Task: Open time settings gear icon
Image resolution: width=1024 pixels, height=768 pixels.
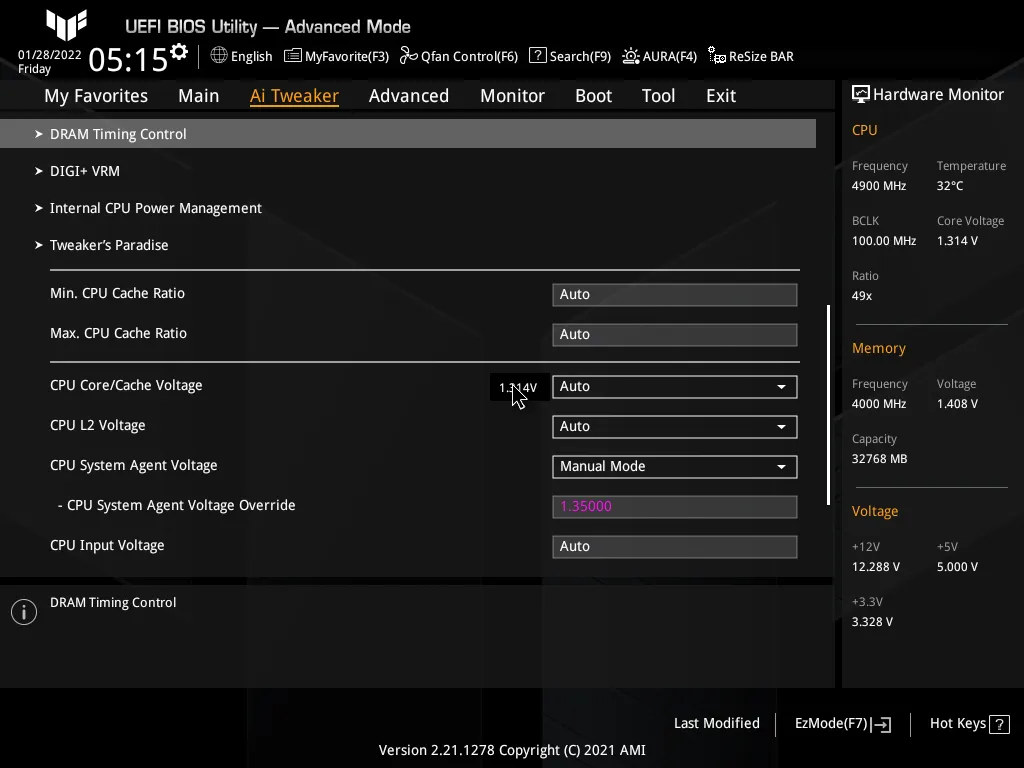Action: click(179, 52)
